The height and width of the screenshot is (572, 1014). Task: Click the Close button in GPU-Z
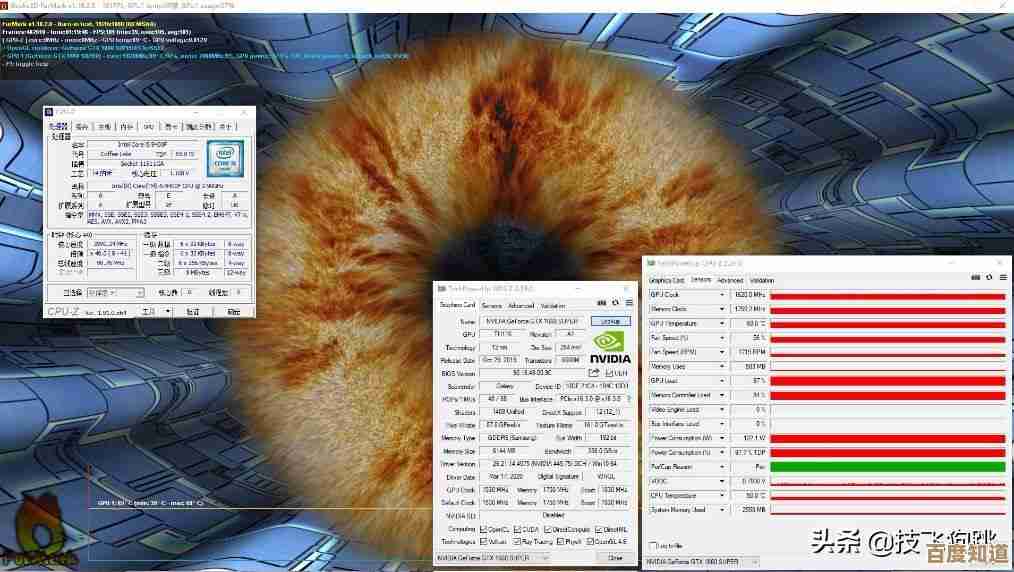coord(615,557)
